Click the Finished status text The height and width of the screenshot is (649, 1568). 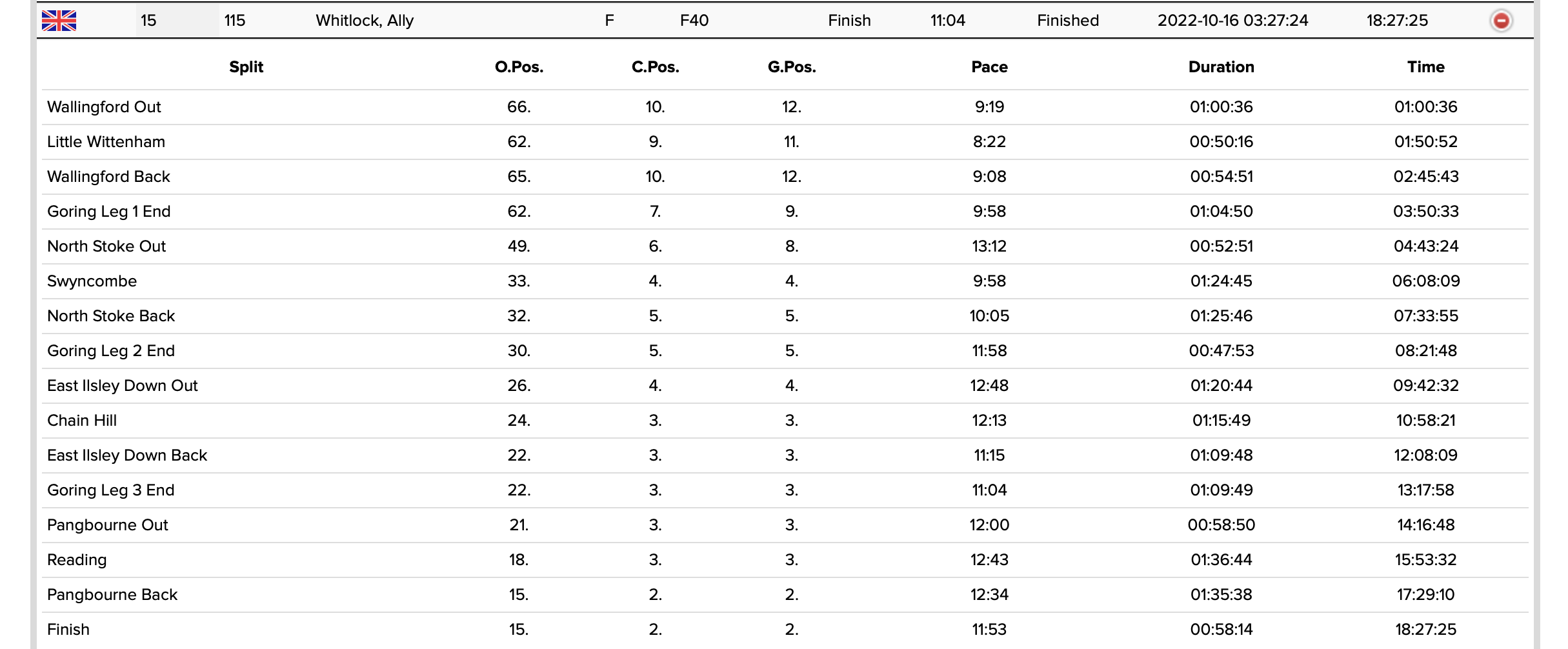[1068, 21]
